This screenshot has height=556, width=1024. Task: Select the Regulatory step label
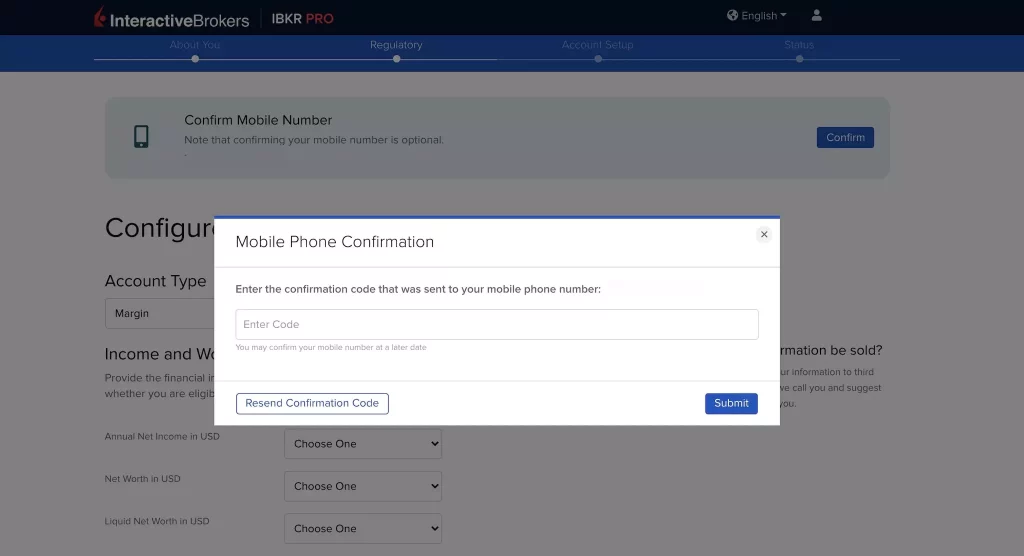point(396,45)
